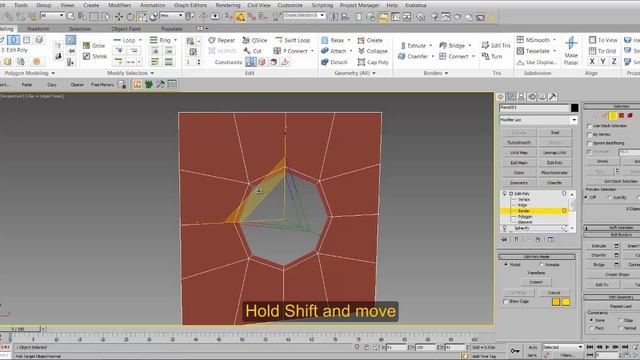Viewport: 640px width, 360px height.
Task: Click the TurboSmooth modifier button
Action: pos(519,142)
